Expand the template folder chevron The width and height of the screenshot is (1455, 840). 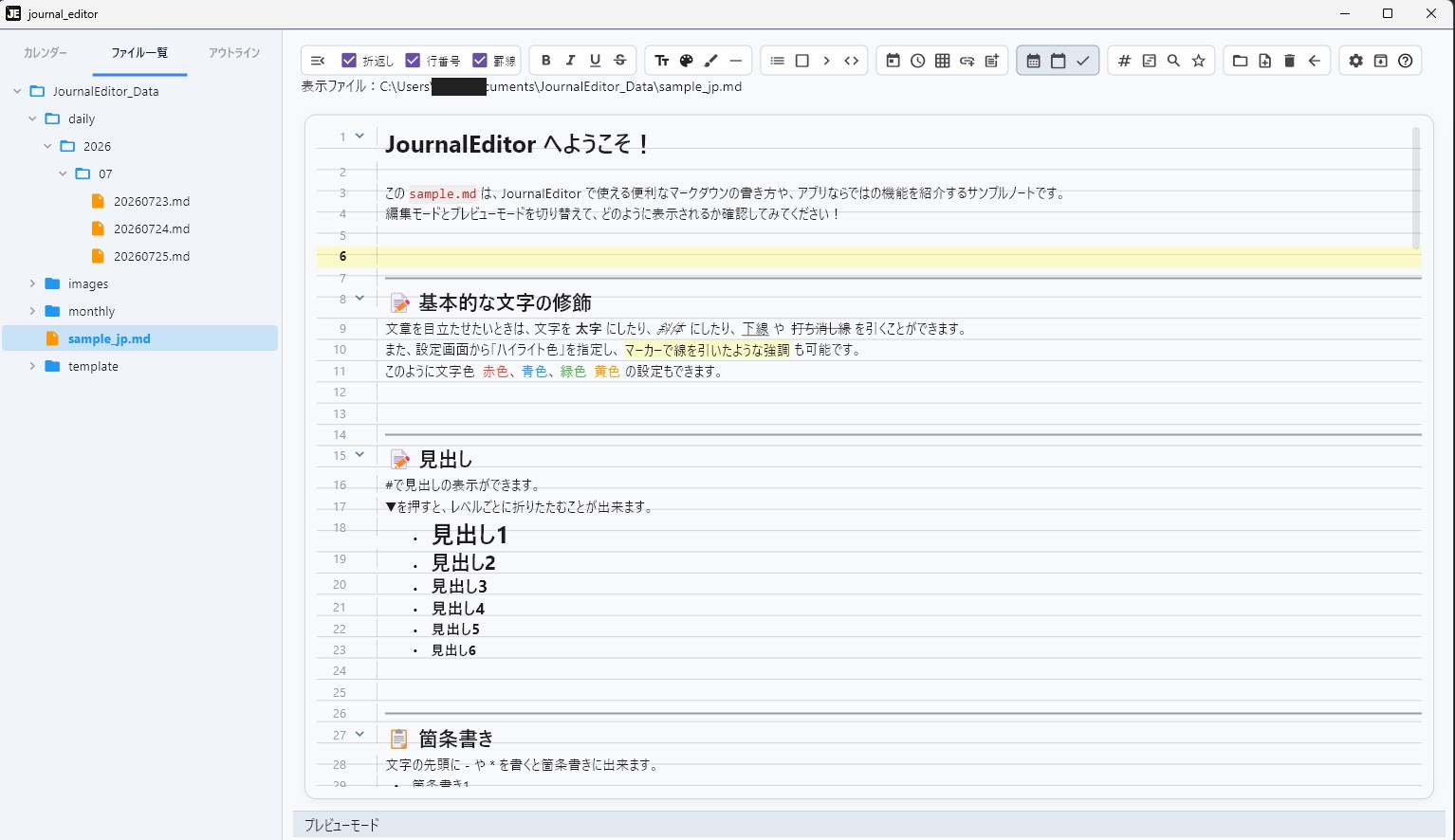32,367
